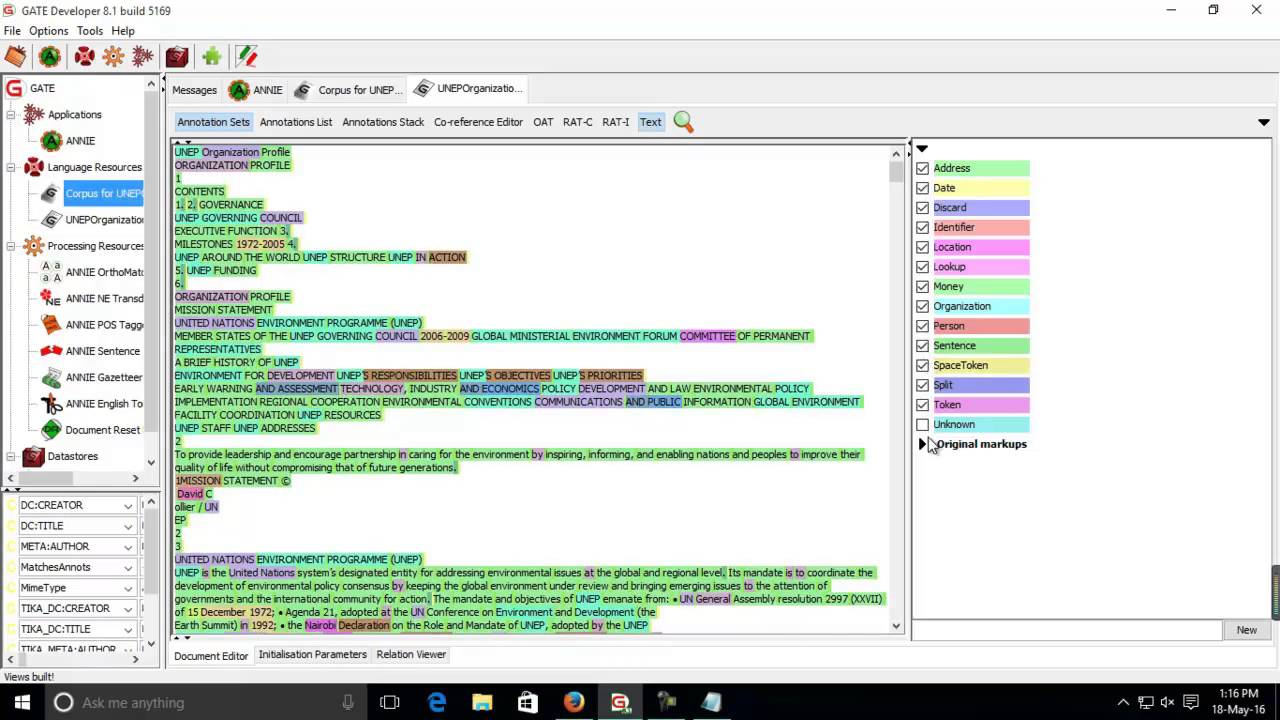Switch to the ANNIE tab

coord(256,90)
